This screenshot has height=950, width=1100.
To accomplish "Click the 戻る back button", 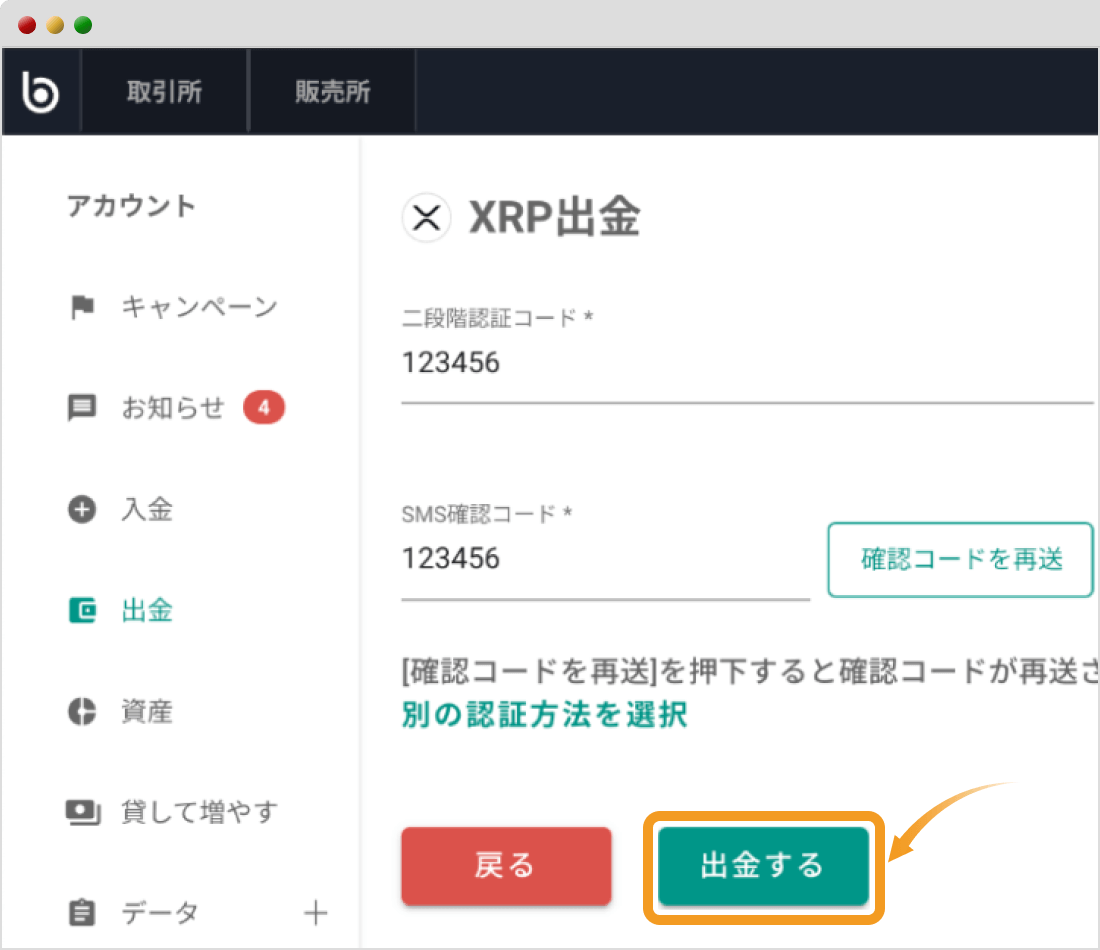I will click(506, 866).
